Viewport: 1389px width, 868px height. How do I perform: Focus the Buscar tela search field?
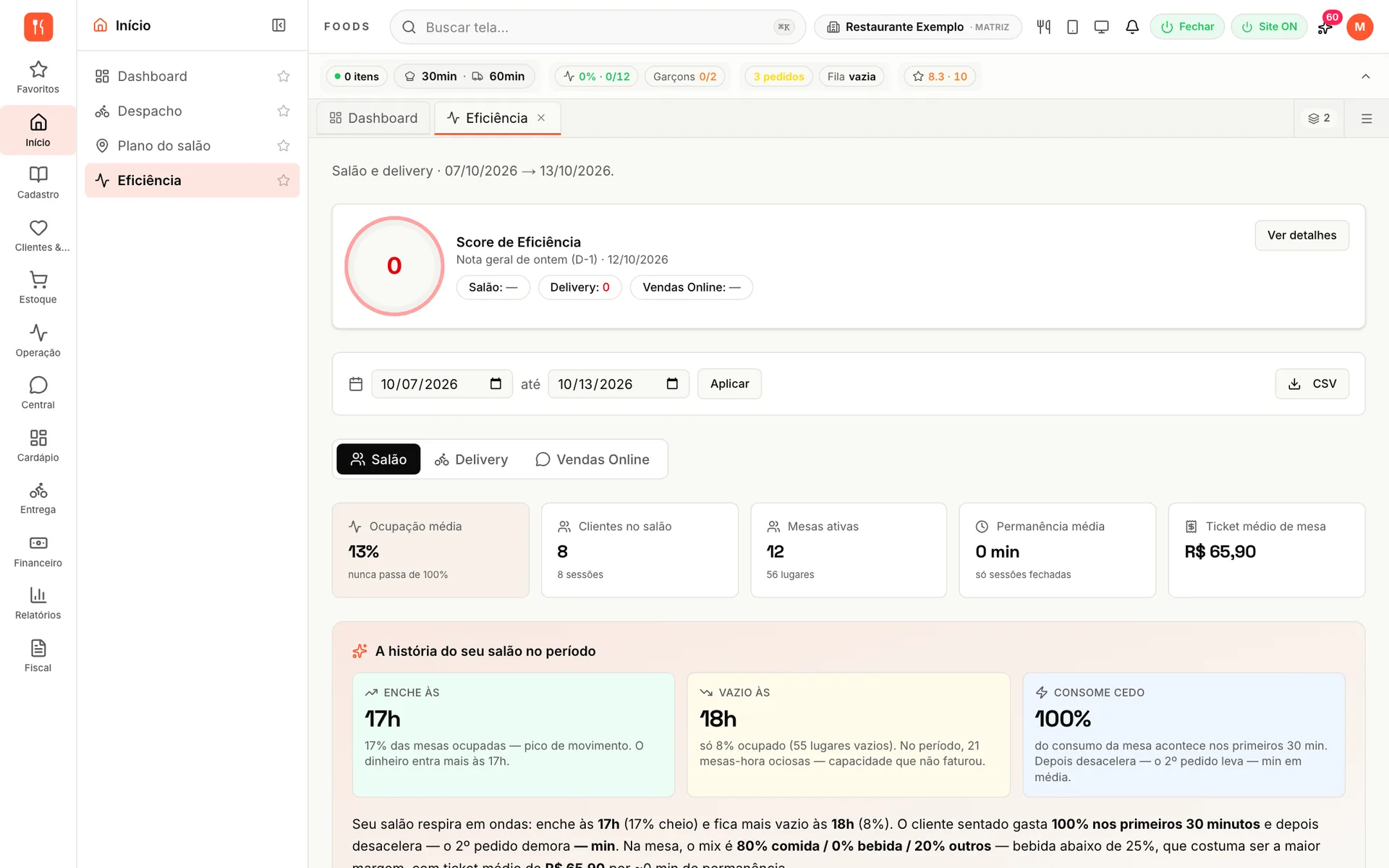pos(598,27)
